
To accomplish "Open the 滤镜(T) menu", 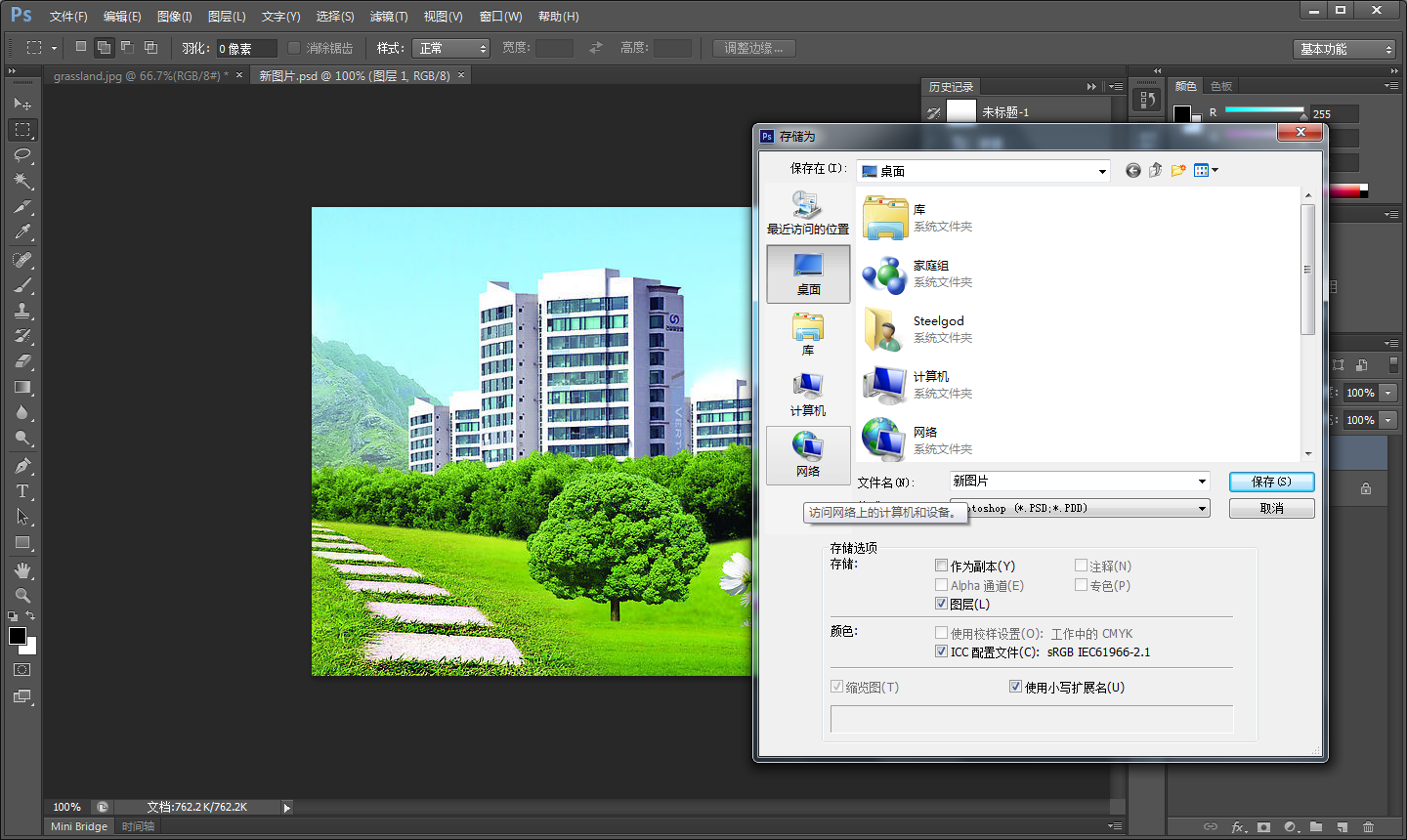I will click(389, 17).
